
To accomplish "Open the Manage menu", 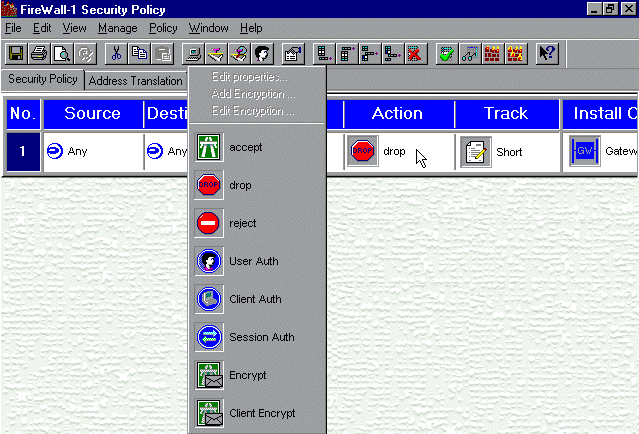I will click(x=117, y=28).
